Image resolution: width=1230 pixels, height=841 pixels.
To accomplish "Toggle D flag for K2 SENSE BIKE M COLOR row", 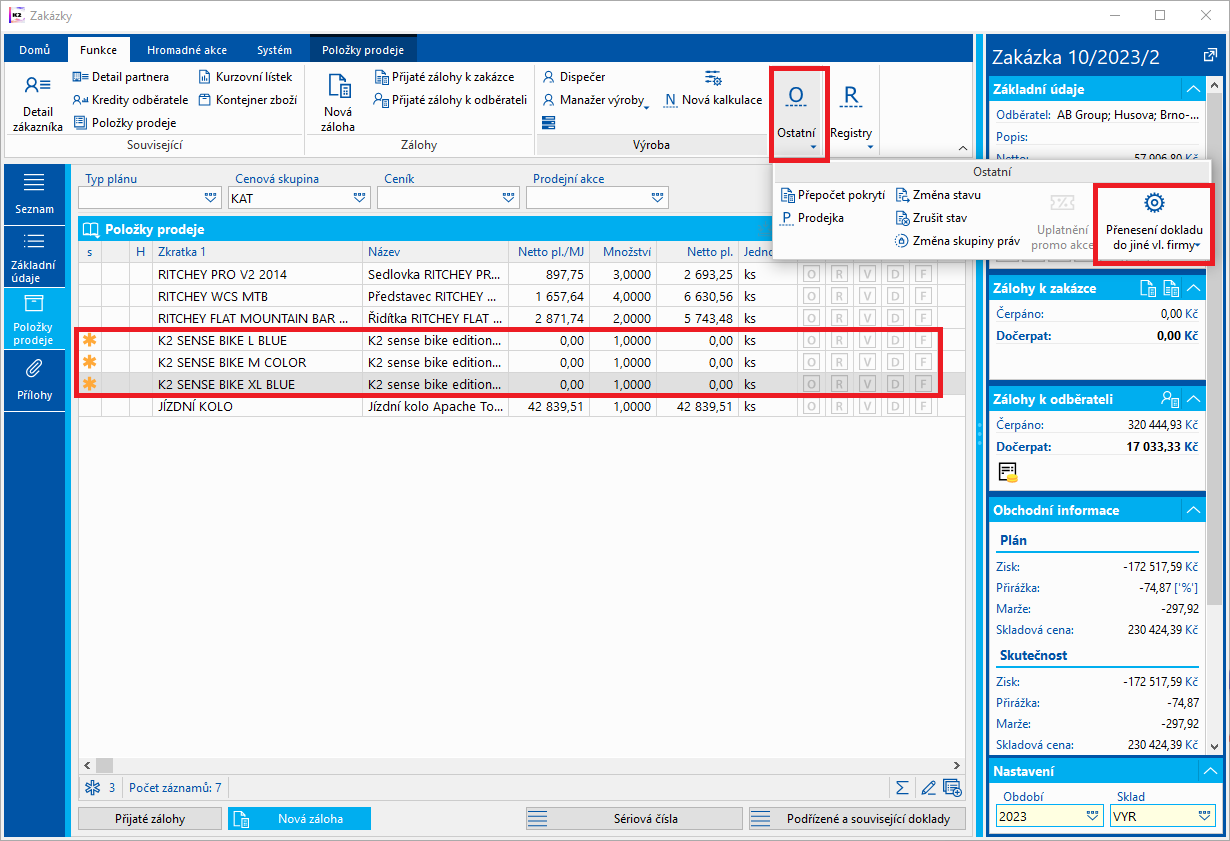I will click(895, 362).
